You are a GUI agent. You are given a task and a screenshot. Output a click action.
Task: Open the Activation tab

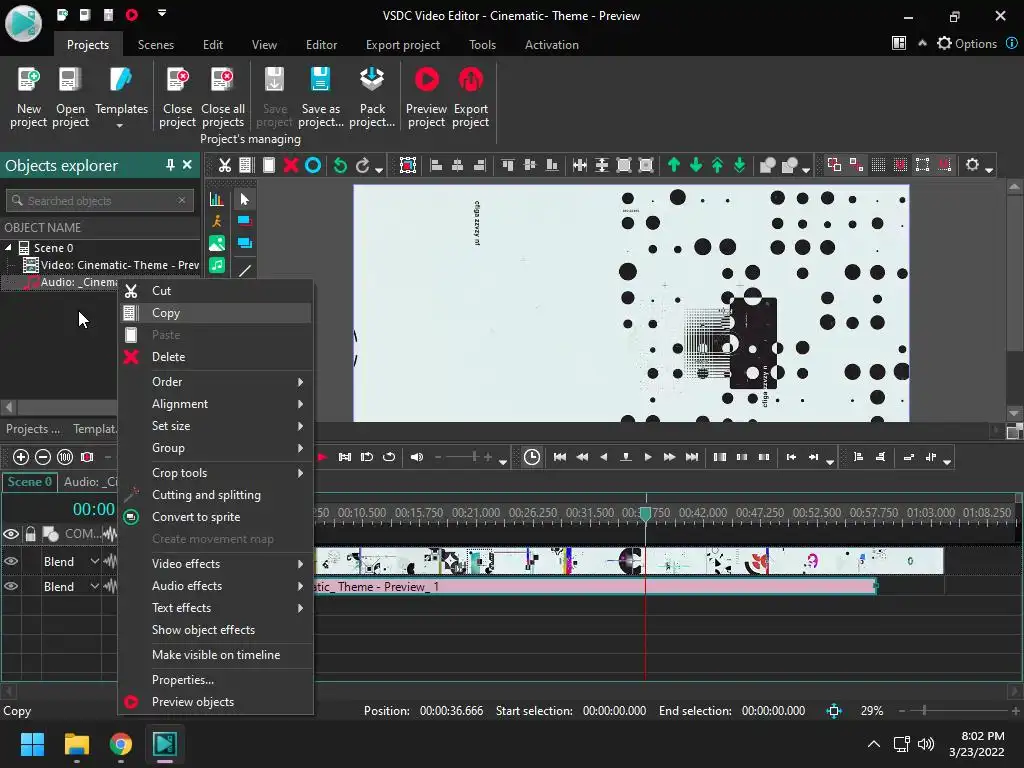pos(551,44)
